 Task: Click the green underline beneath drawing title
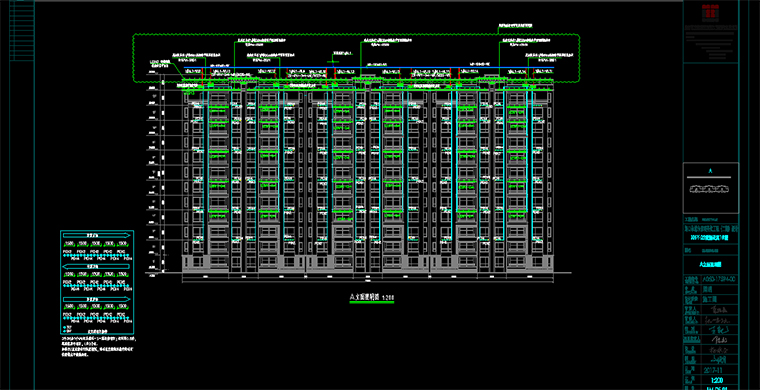[372, 302]
